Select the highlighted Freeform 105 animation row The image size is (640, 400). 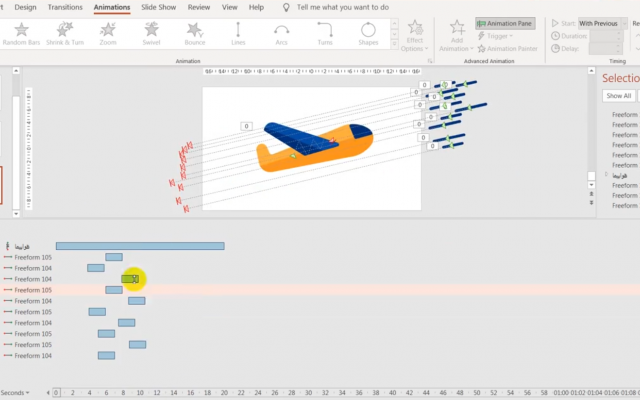pyautogui.click(x=33, y=290)
